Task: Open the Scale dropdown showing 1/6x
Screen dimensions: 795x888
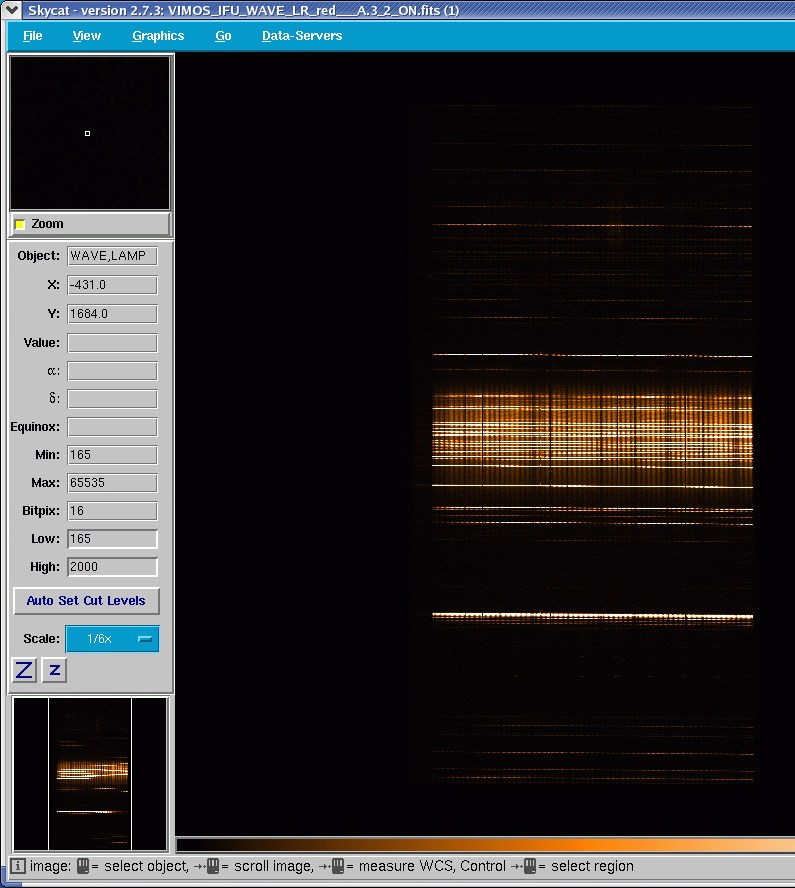Action: click(x=112, y=639)
